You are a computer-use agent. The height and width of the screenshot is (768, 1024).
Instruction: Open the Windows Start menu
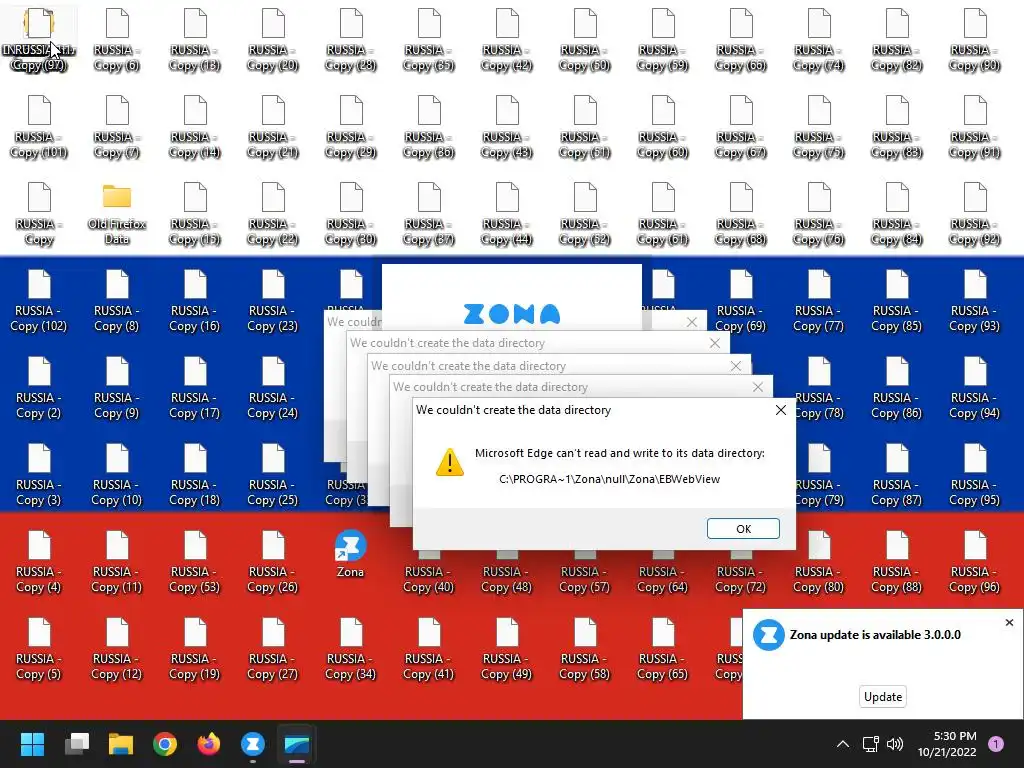(x=32, y=744)
